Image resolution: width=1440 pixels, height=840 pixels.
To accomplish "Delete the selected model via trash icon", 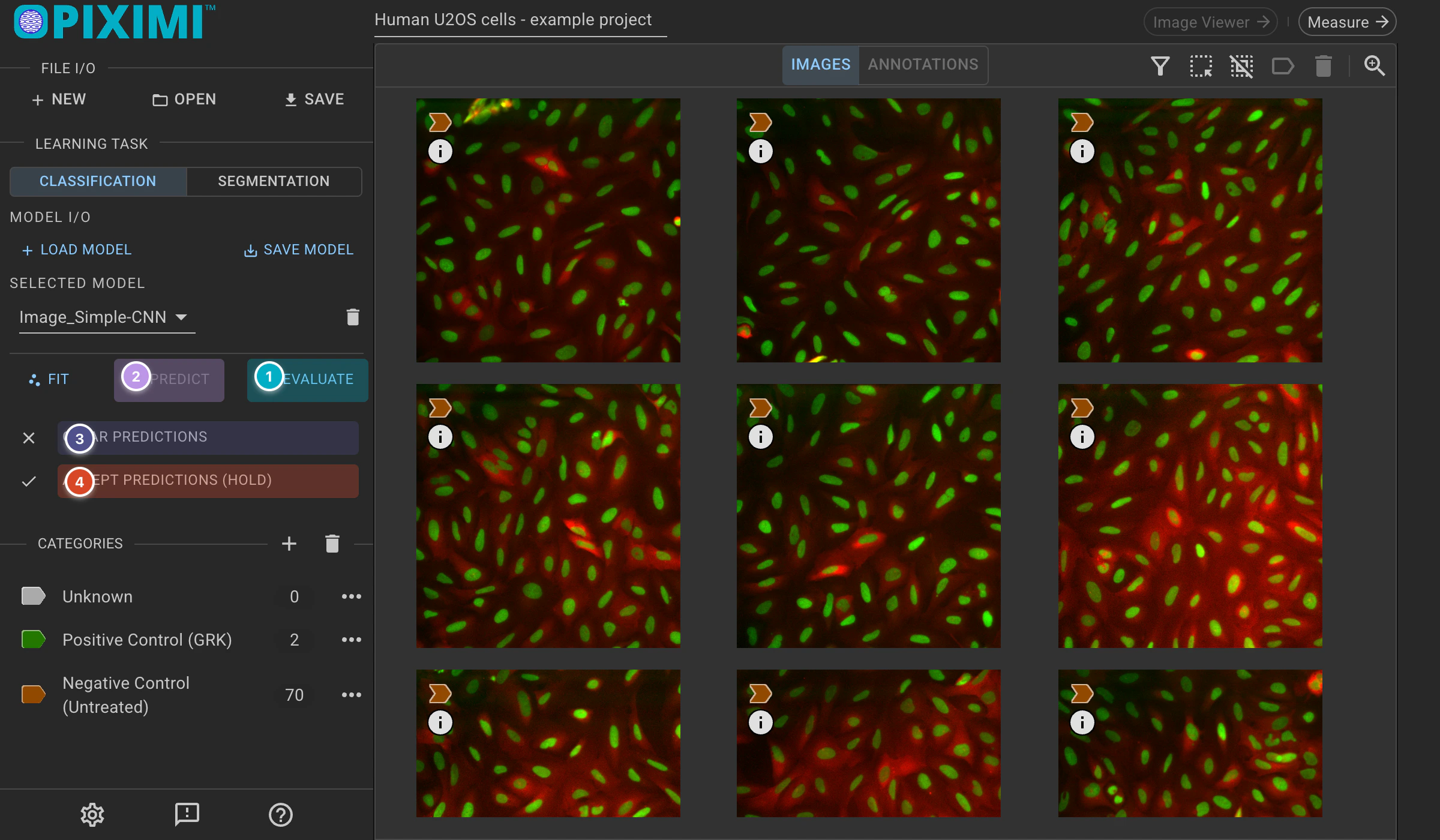I will (353, 317).
